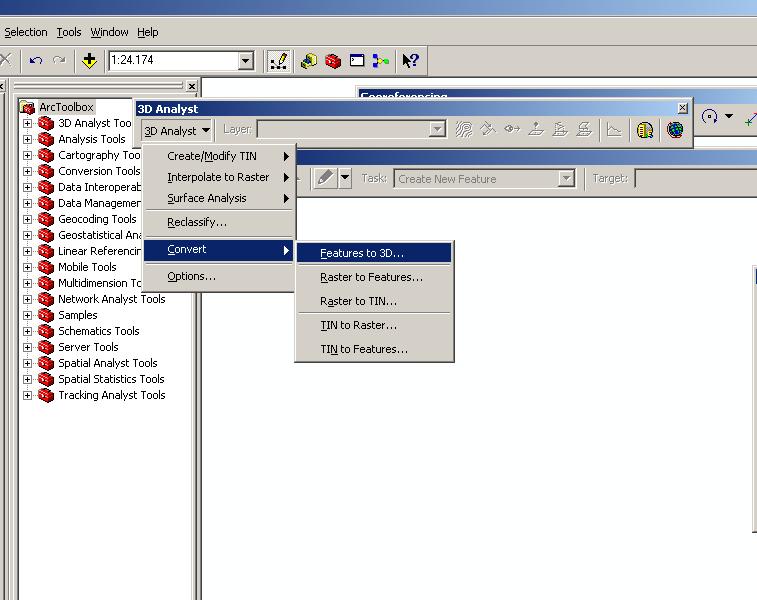The height and width of the screenshot is (600, 757).
Task: Expand the Analysis Tools toolbox node
Action: [x=28, y=140]
